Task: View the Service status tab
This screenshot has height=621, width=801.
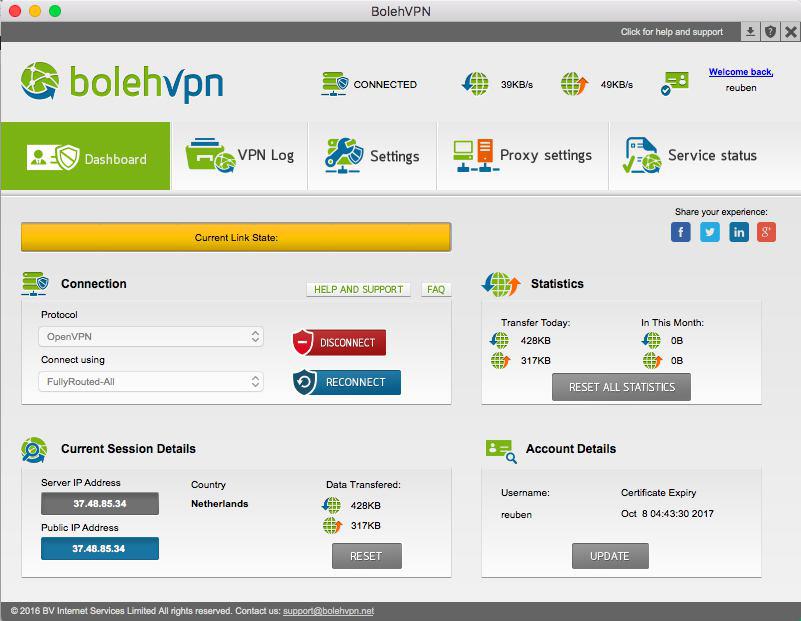Action: click(x=705, y=156)
